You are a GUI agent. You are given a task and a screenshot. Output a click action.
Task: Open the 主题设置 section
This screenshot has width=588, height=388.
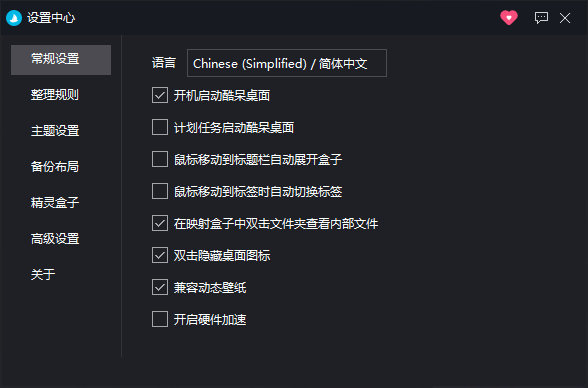55,131
